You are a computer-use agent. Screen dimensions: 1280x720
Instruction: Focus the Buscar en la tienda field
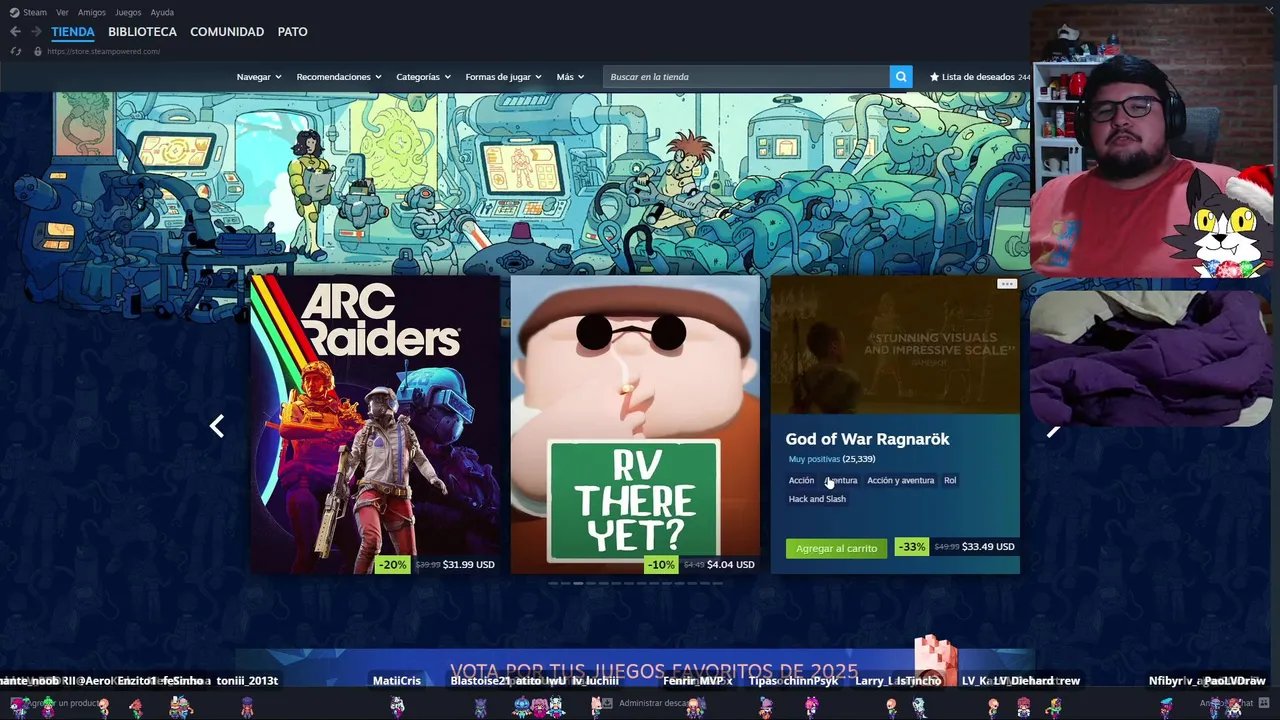[746, 77]
